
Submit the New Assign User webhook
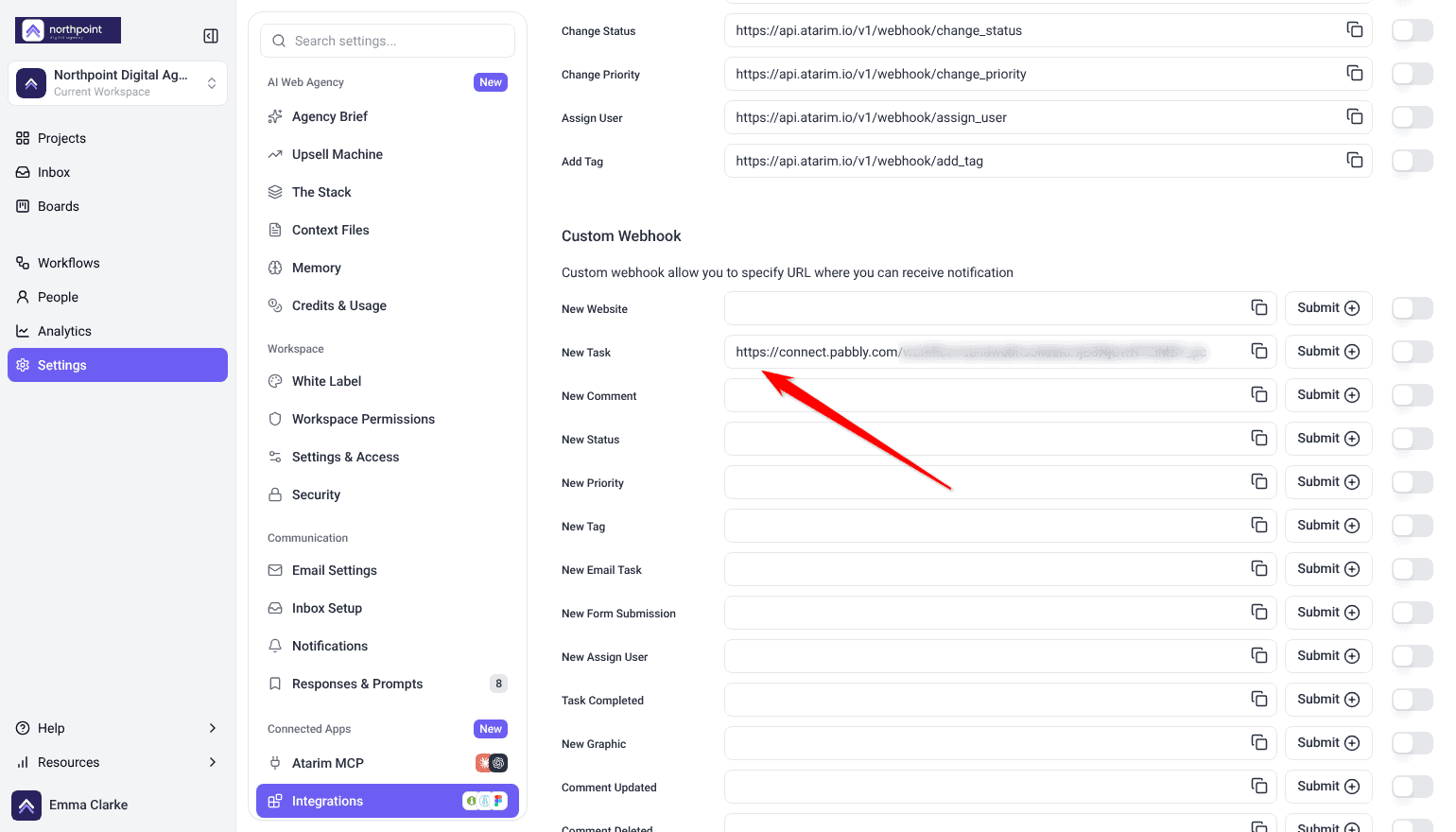(1328, 656)
